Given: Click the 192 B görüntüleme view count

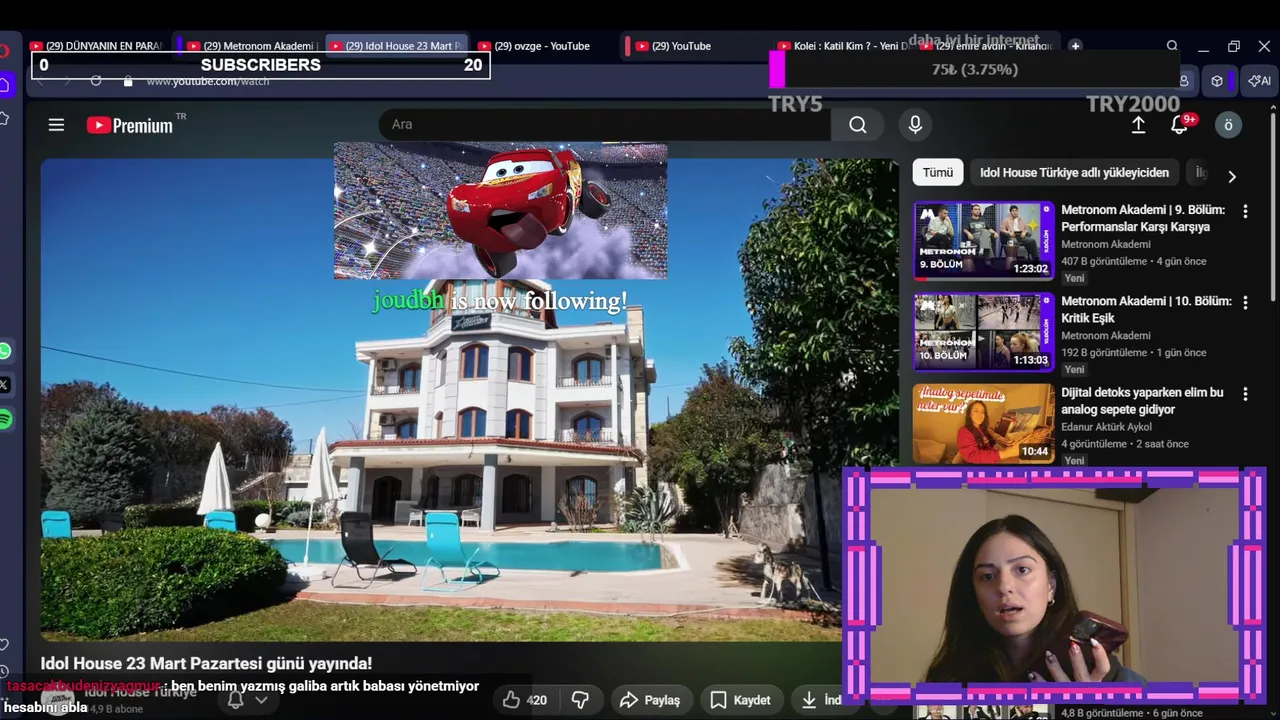Looking at the screenshot, I should [1105, 352].
